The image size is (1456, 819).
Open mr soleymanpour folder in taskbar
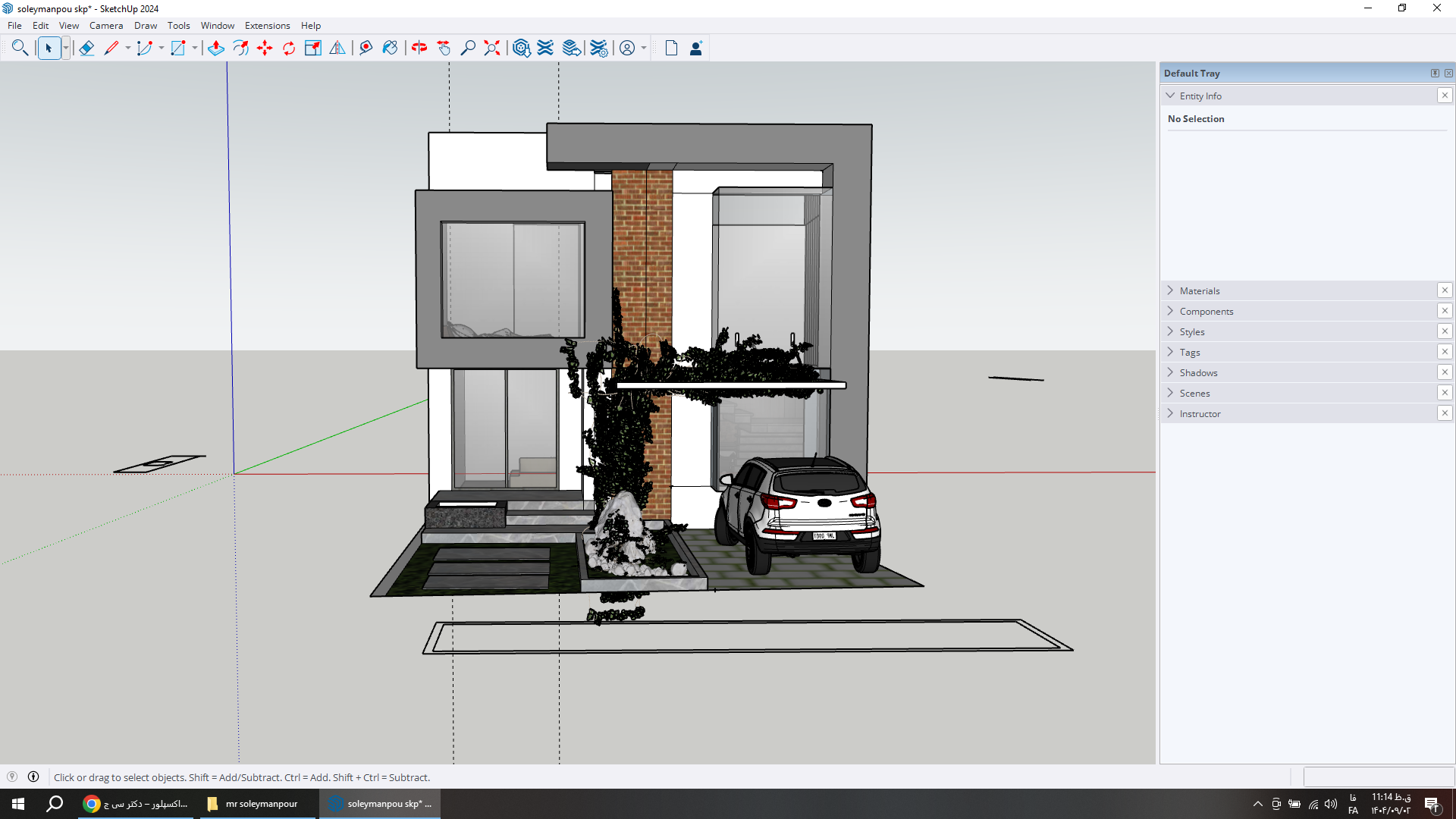pos(258,804)
